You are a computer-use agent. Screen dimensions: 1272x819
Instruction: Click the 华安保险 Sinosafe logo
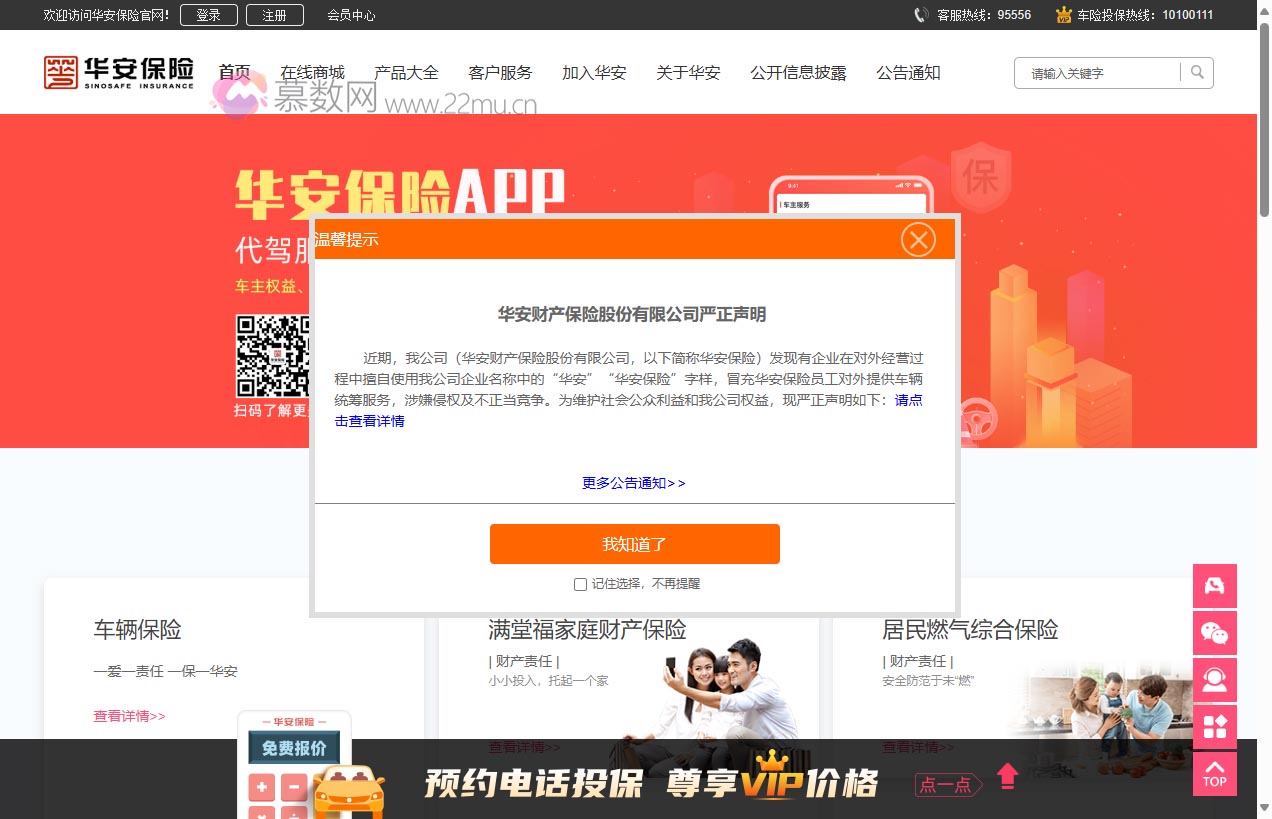point(119,72)
